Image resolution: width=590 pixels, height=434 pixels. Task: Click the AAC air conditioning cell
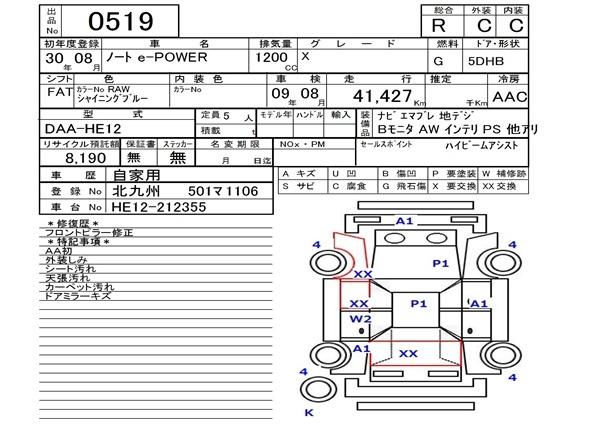tap(510, 97)
